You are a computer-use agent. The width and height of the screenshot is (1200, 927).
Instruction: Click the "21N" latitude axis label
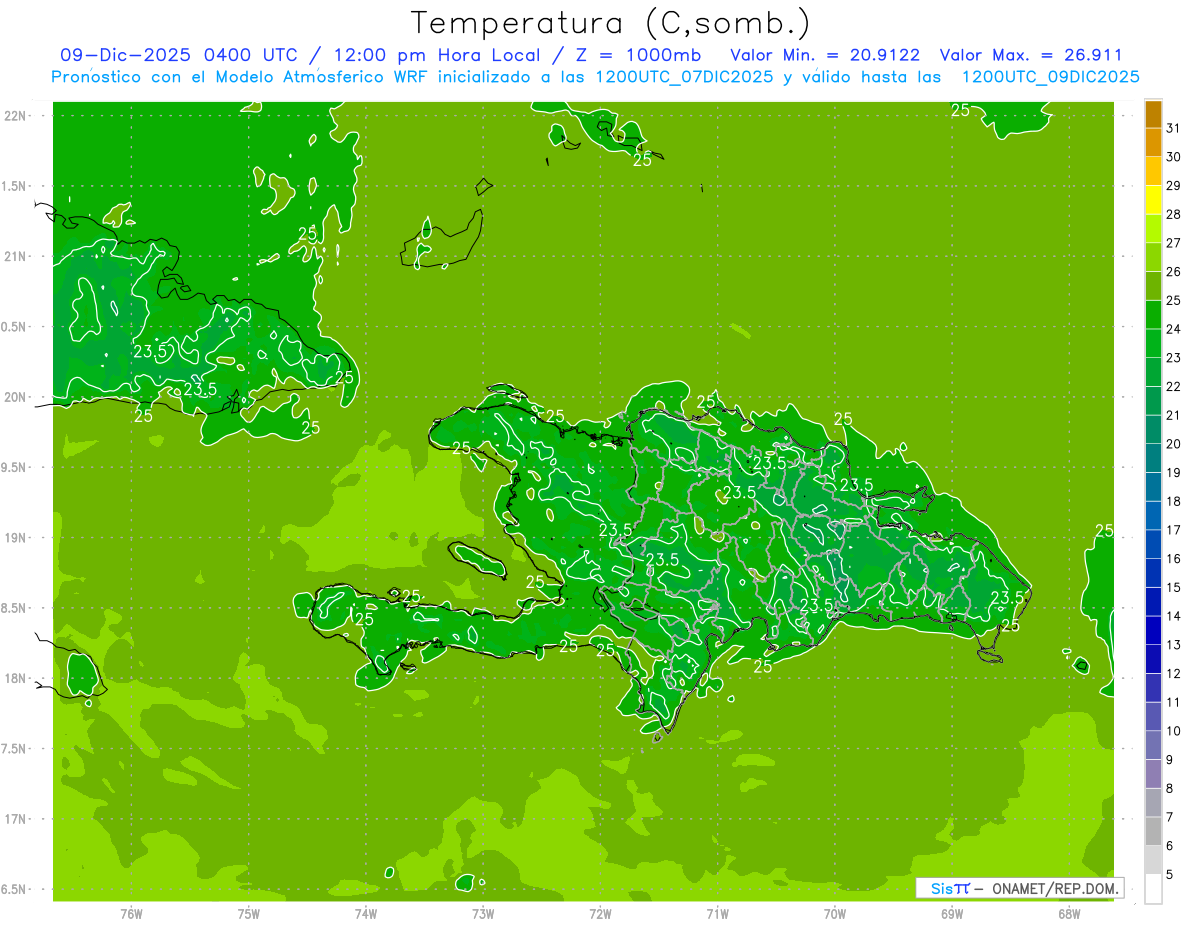click(15, 256)
